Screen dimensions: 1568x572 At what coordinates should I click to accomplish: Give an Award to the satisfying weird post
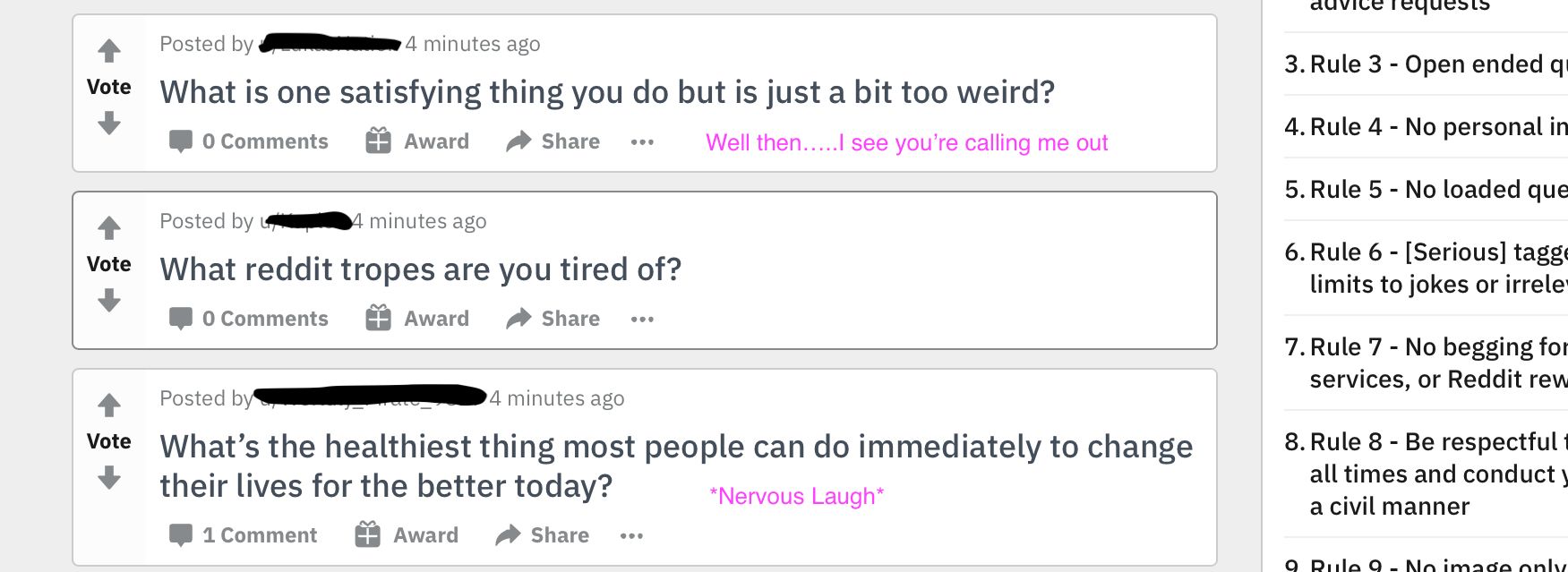(x=417, y=141)
